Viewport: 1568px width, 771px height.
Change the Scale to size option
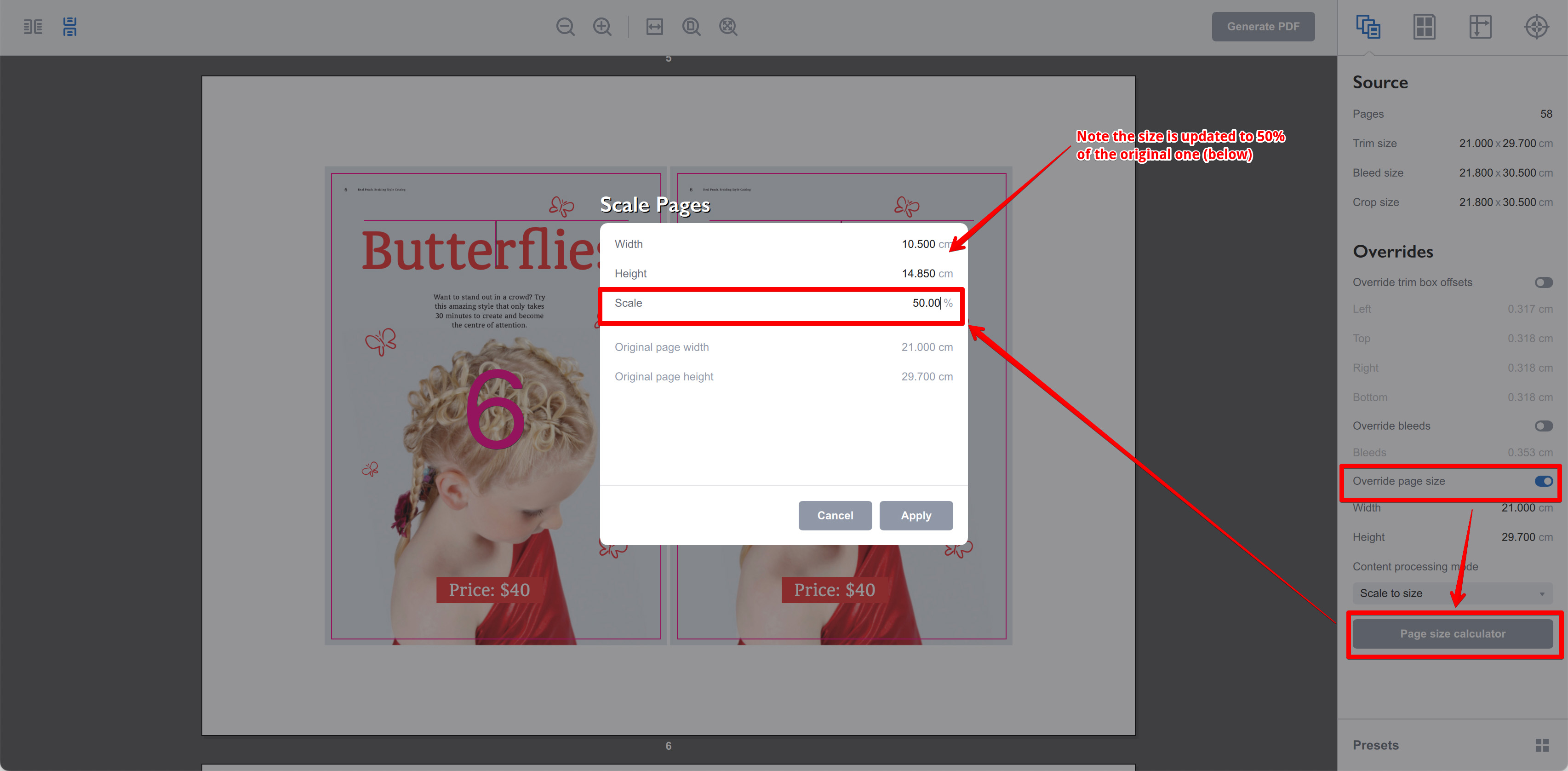[1451, 593]
